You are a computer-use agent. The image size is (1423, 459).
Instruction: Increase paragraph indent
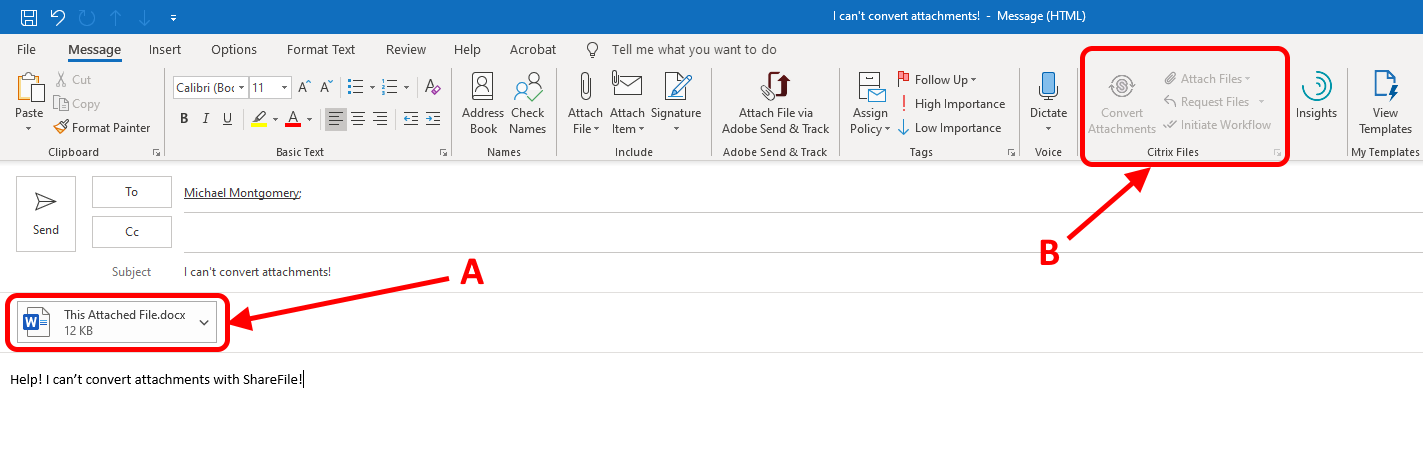(x=432, y=119)
